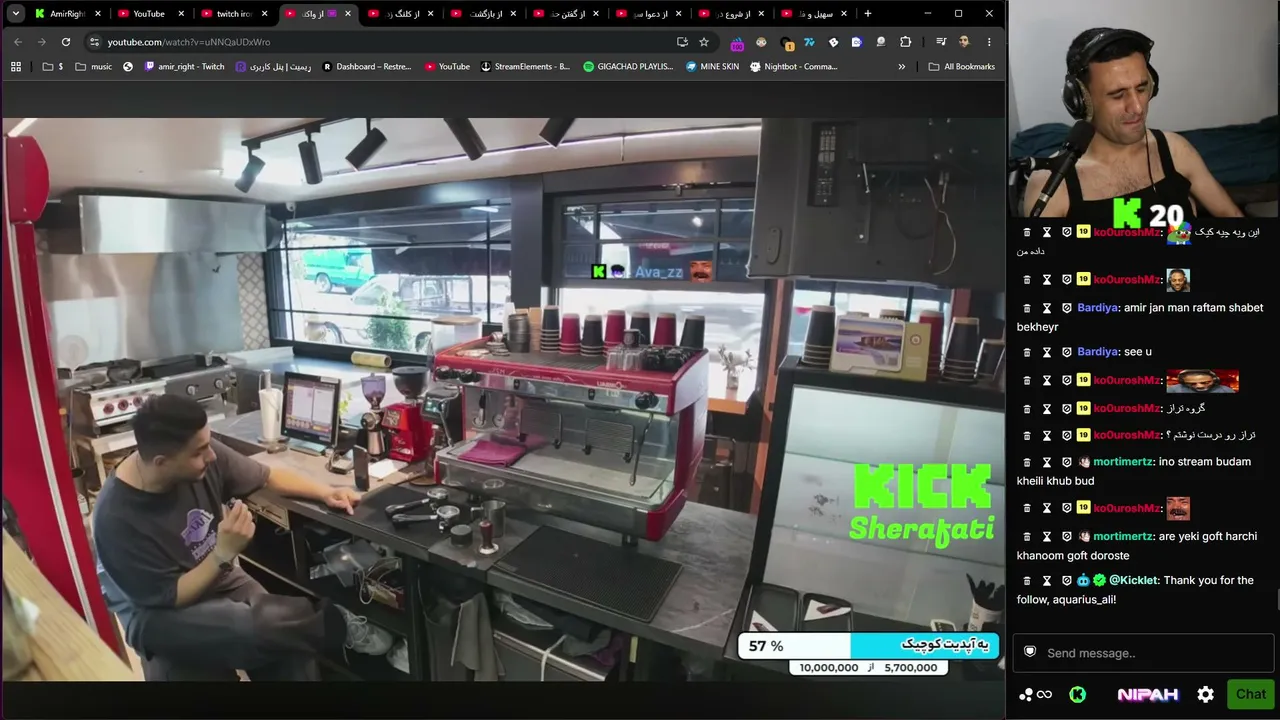Switch to YouTube tab
Screen dimensions: 1280x720
click(x=149, y=14)
